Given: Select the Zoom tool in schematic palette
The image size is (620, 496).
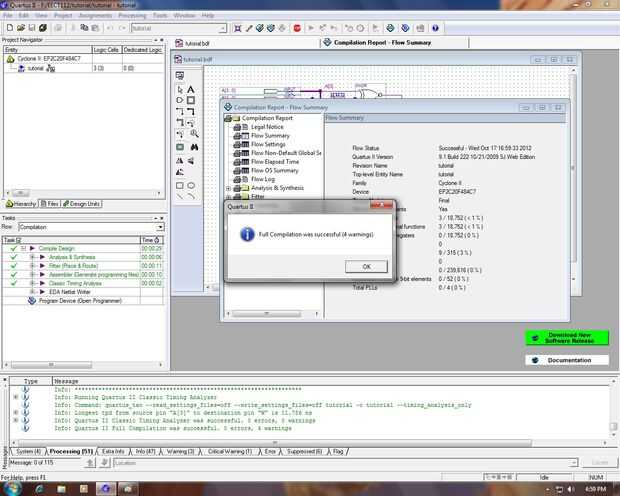Looking at the screenshot, I should click(x=194, y=134).
